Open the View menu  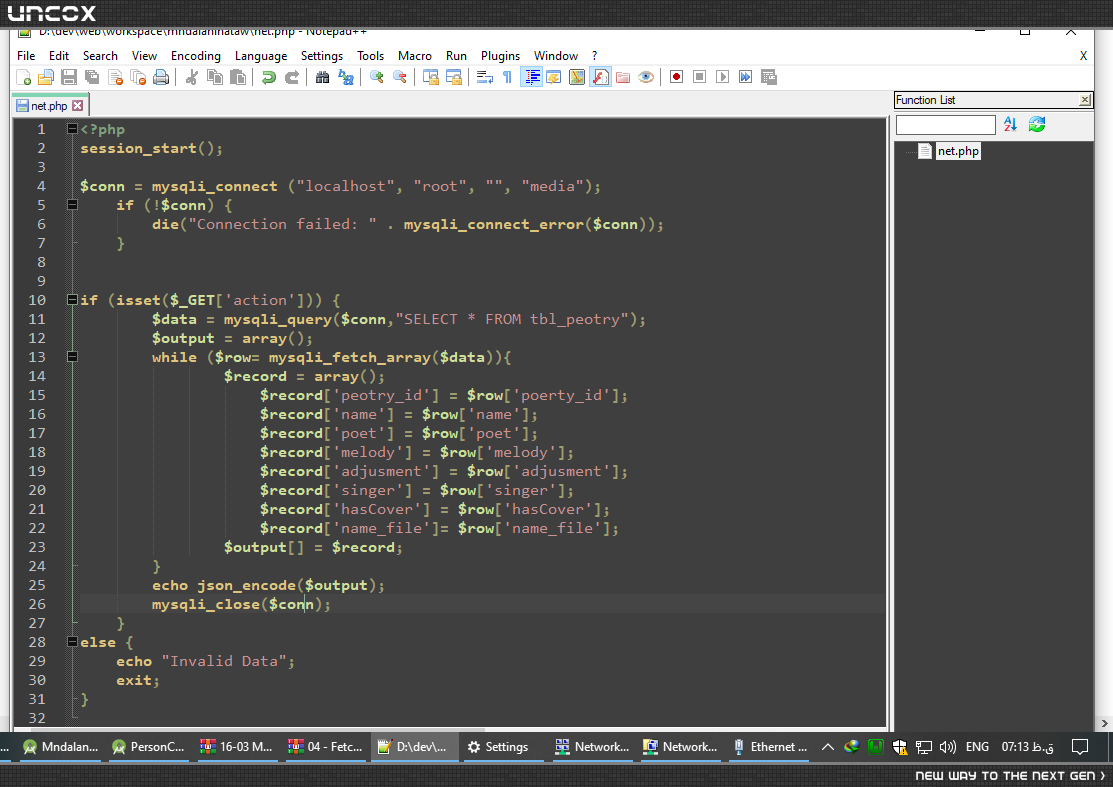tap(144, 56)
